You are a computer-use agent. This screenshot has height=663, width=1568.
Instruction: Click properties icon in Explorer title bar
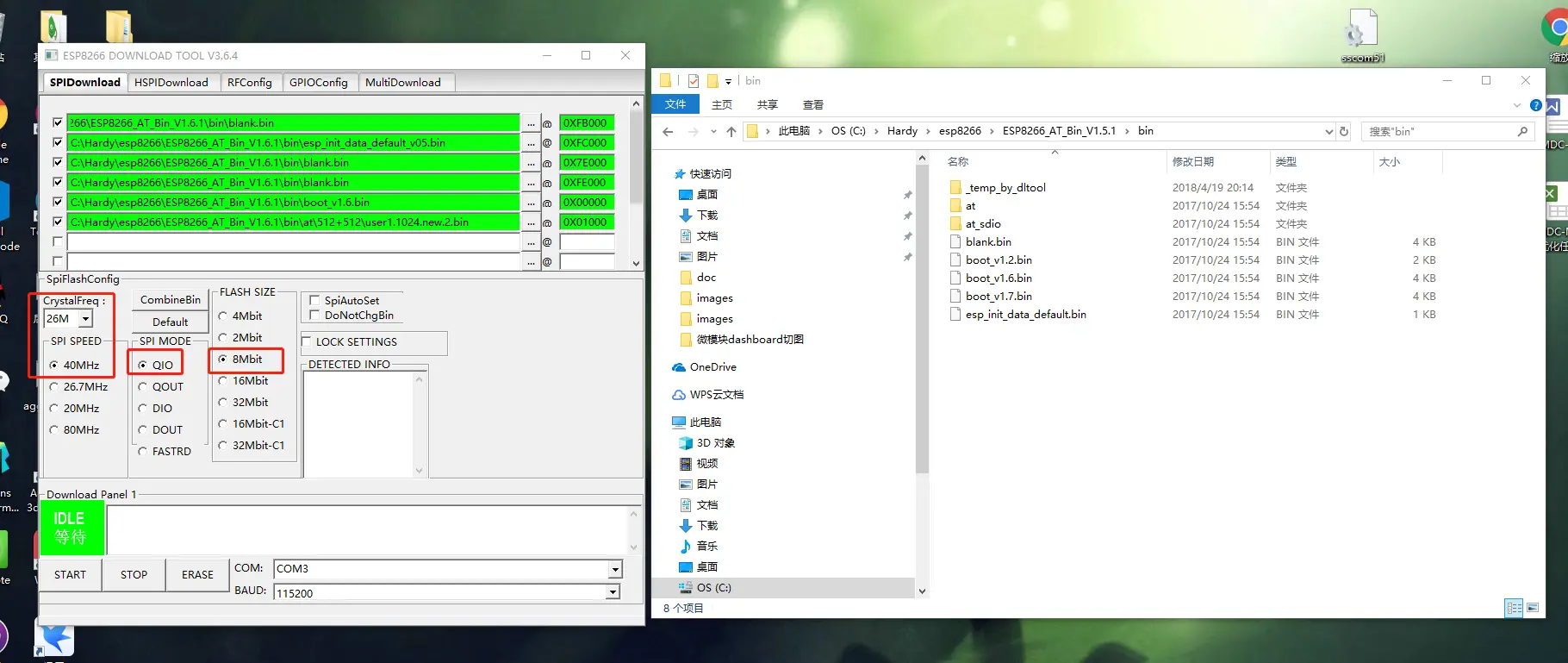click(694, 81)
